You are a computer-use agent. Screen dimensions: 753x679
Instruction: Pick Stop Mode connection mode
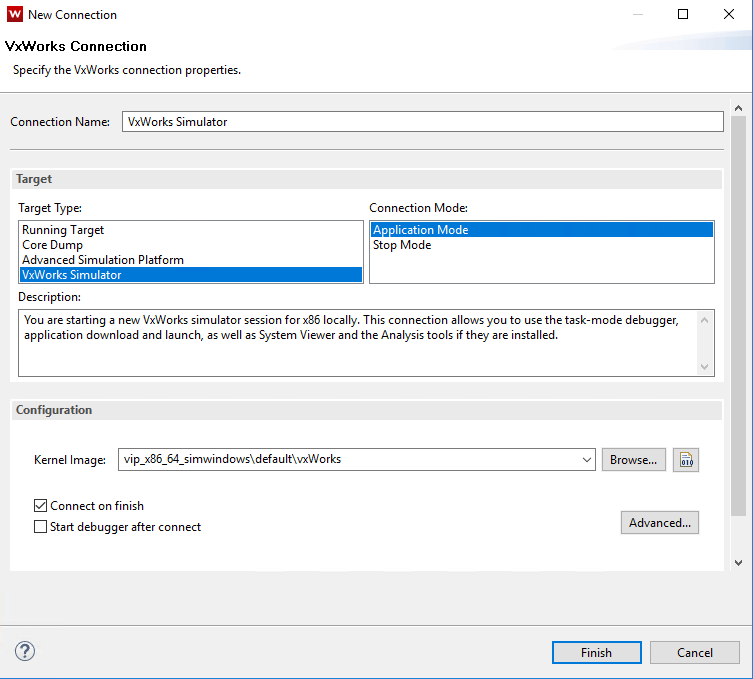(542, 245)
